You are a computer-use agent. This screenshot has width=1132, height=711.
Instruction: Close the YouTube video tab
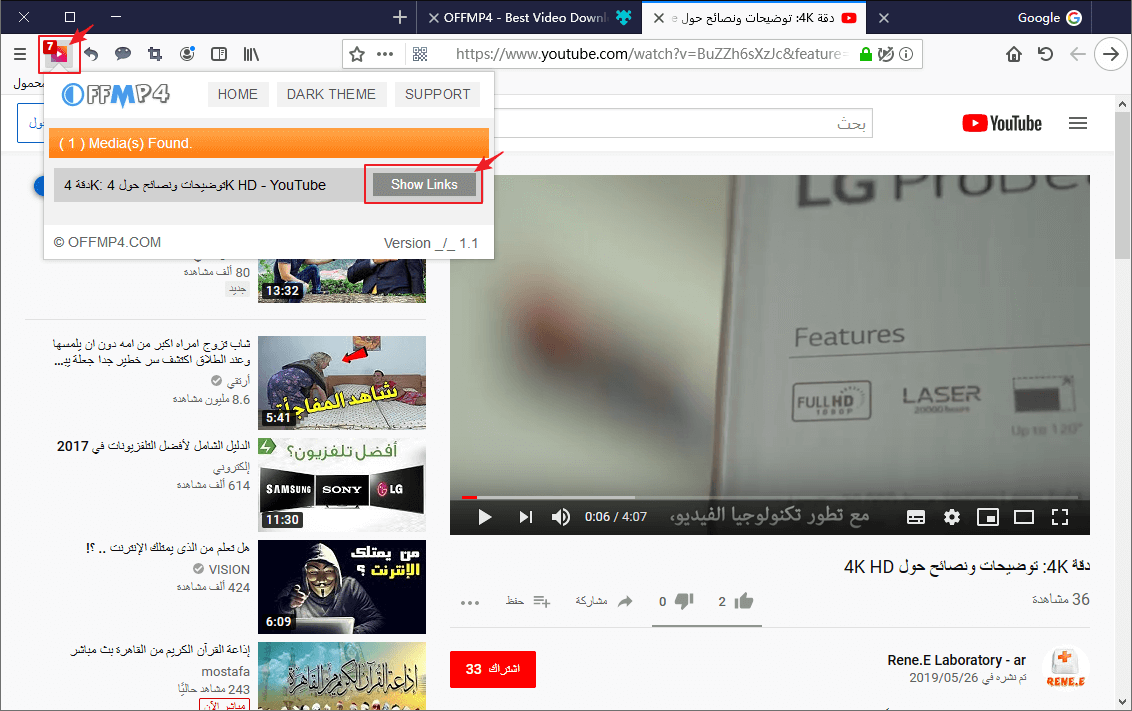point(658,18)
